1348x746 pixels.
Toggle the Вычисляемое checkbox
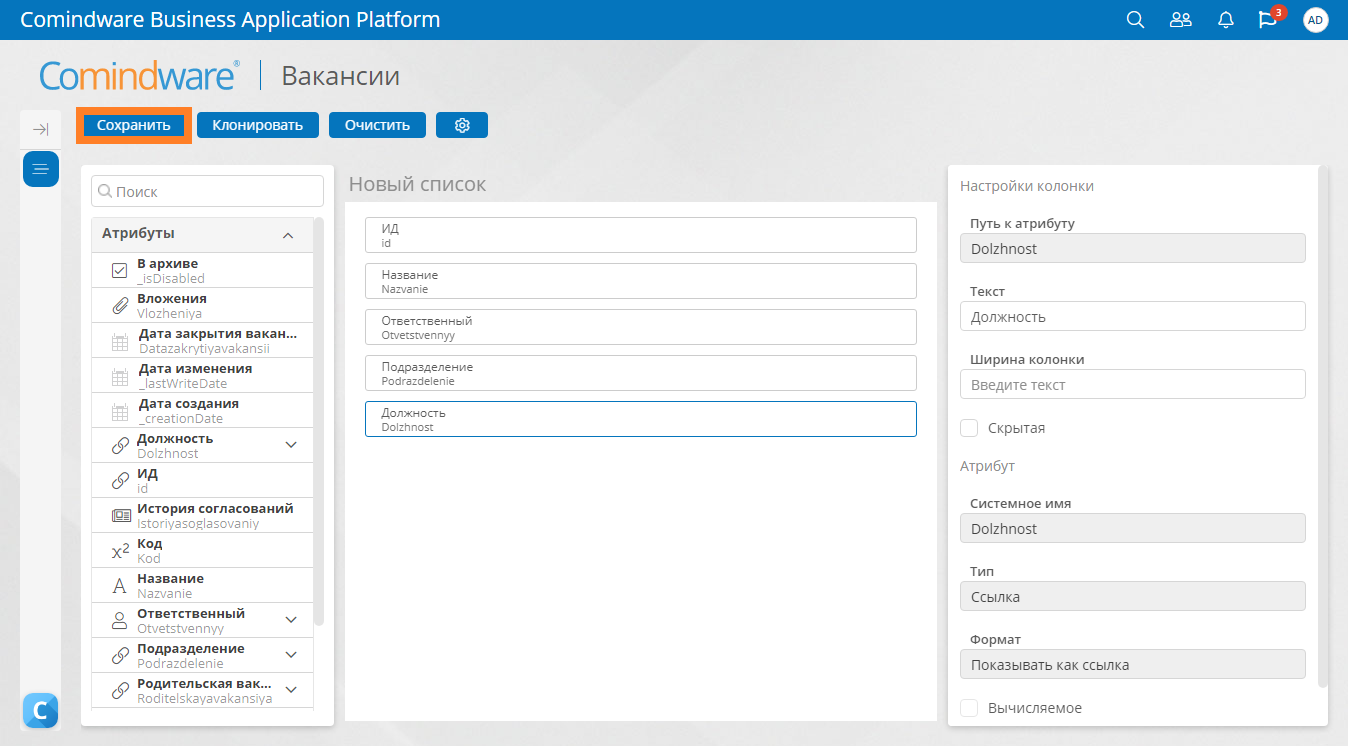click(x=969, y=708)
